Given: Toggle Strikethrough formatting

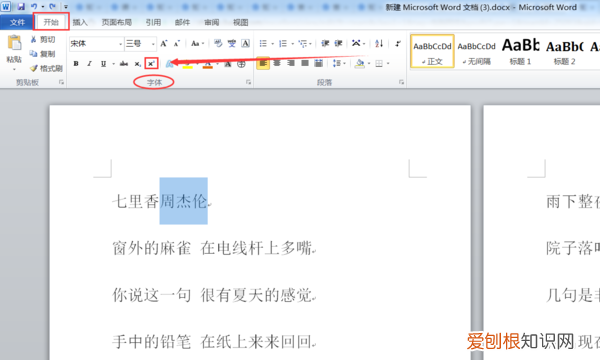Looking at the screenshot, I should [x=124, y=64].
